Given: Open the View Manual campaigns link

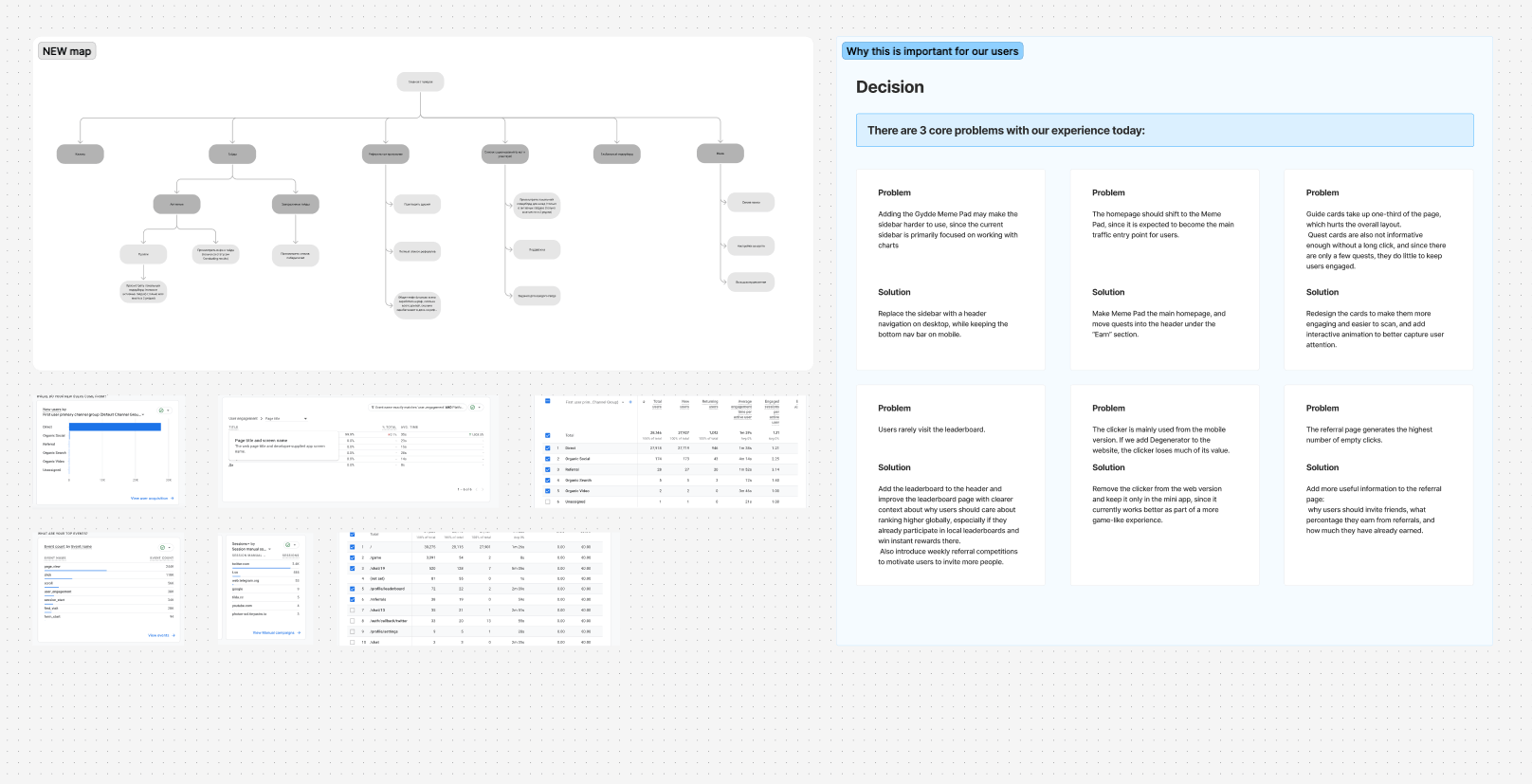Looking at the screenshot, I should tap(273, 632).
